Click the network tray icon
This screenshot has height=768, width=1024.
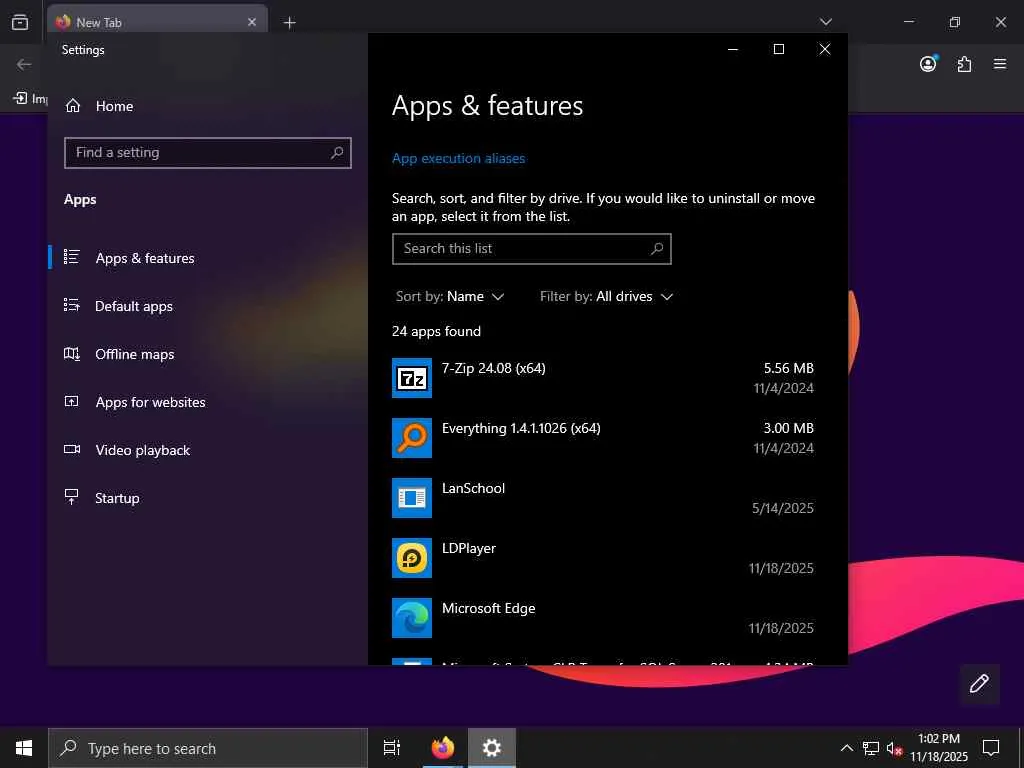click(871, 748)
